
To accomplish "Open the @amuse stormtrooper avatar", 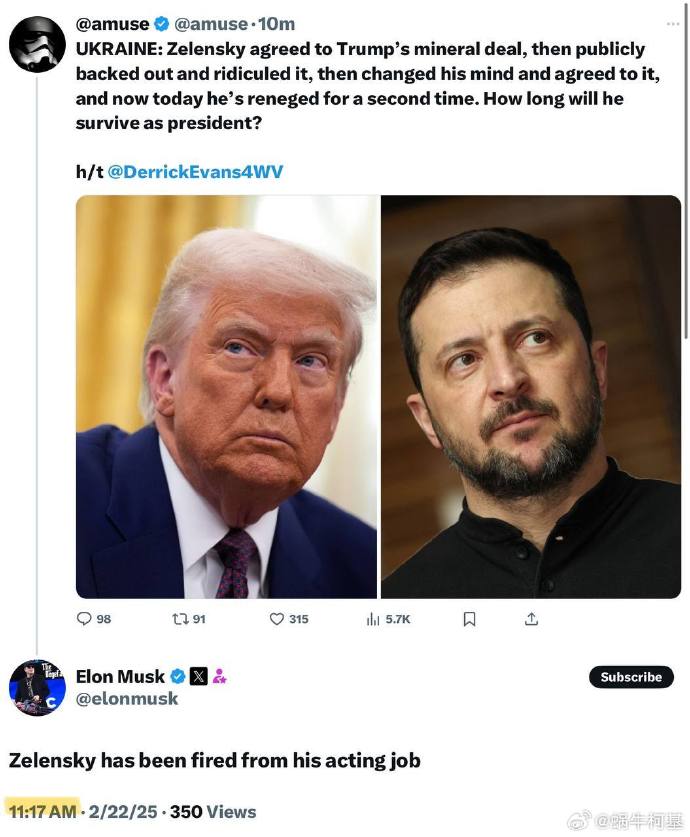I will coord(37,45).
